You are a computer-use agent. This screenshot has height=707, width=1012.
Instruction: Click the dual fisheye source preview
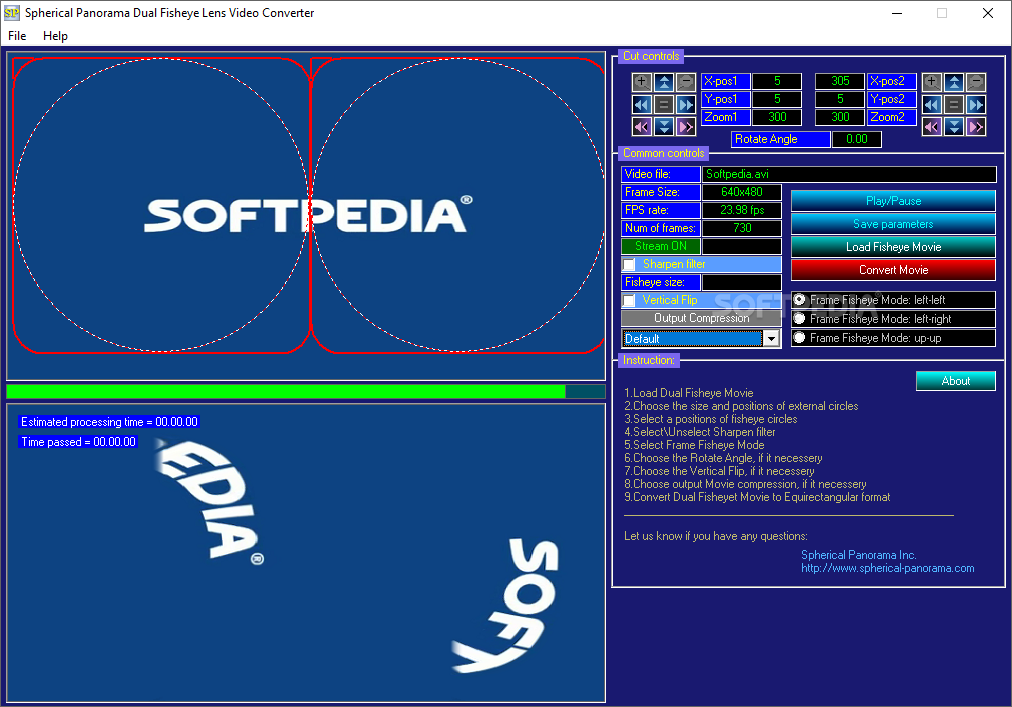pyautogui.click(x=306, y=216)
